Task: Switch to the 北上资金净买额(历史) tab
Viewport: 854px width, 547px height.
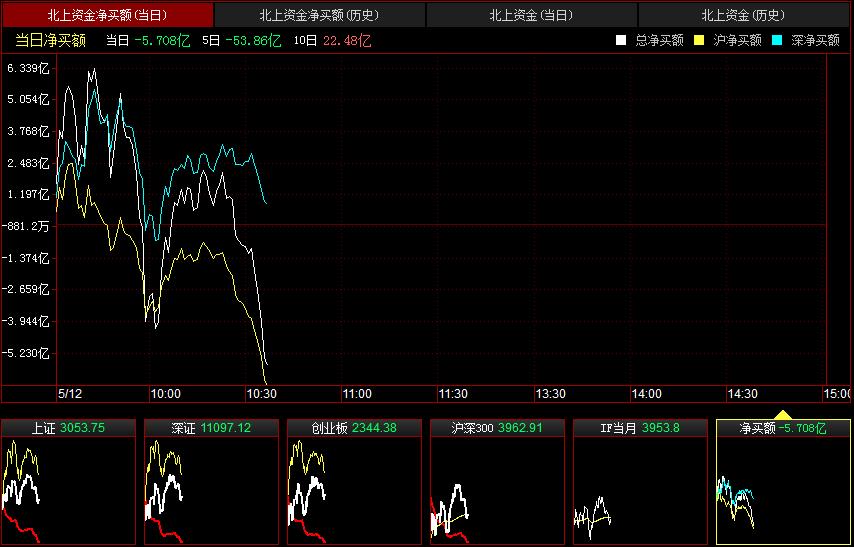Action: tap(319, 15)
